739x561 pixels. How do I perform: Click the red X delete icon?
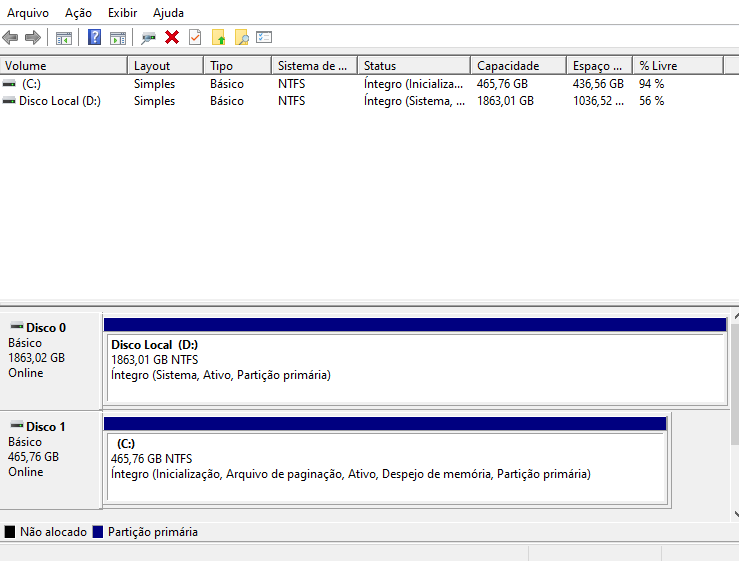[x=172, y=37]
